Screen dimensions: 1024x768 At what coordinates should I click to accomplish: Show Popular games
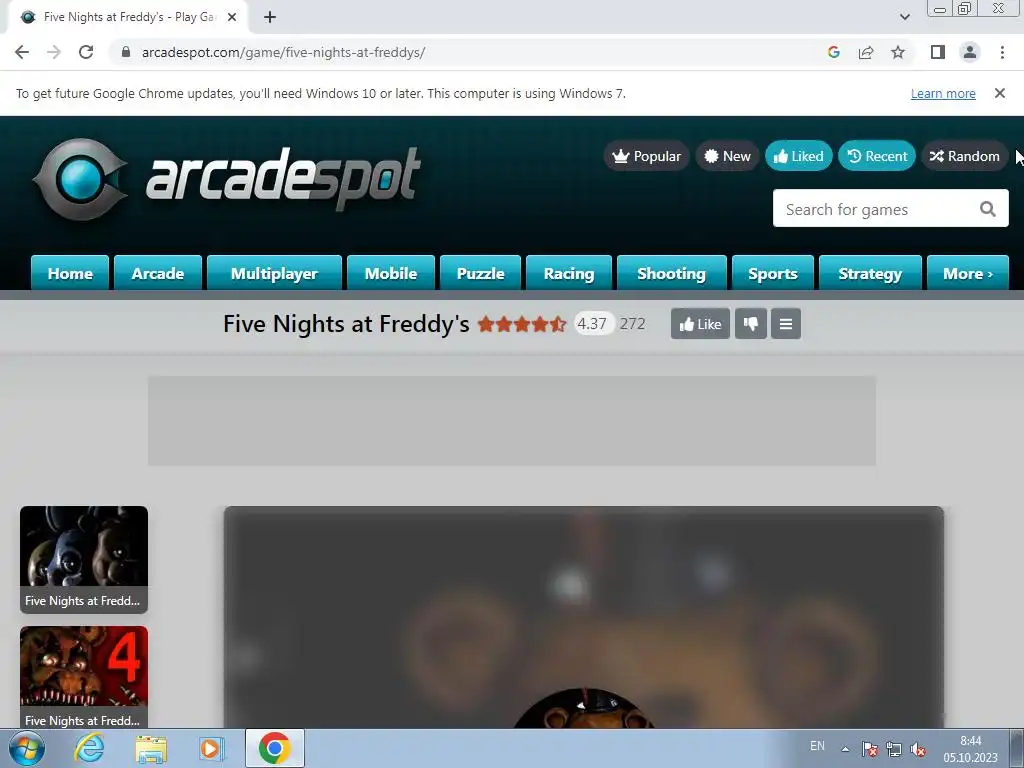pyautogui.click(x=646, y=156)
